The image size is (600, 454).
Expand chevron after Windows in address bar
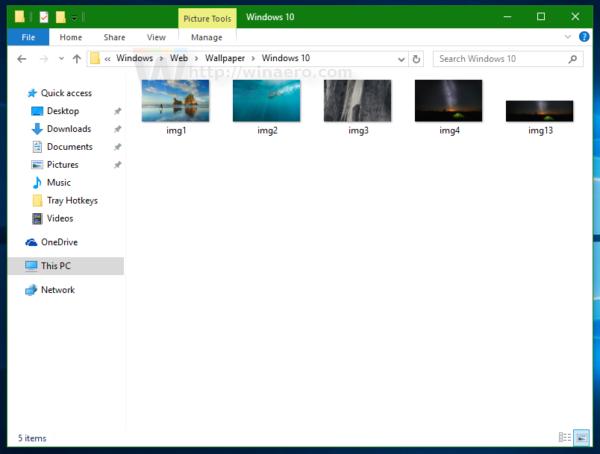(161, 59)
